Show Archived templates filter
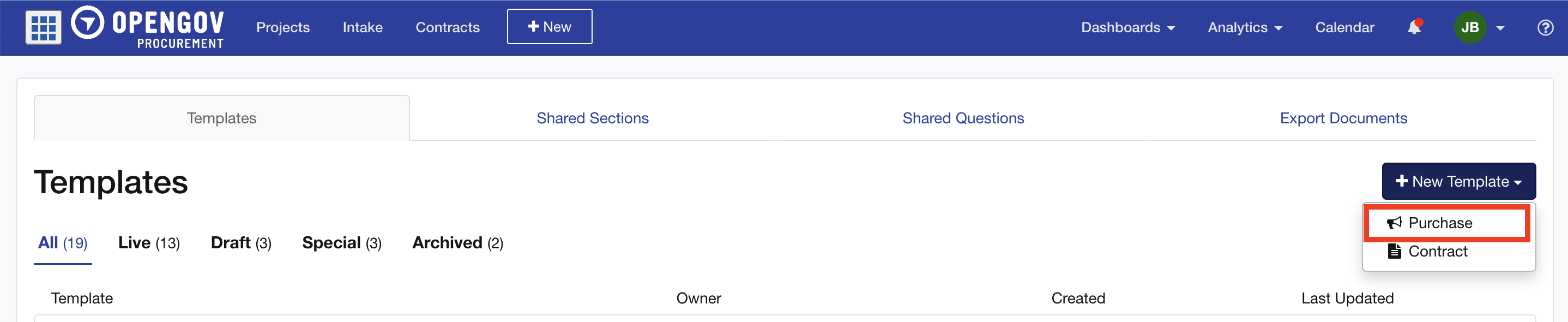 pos(458,243)
